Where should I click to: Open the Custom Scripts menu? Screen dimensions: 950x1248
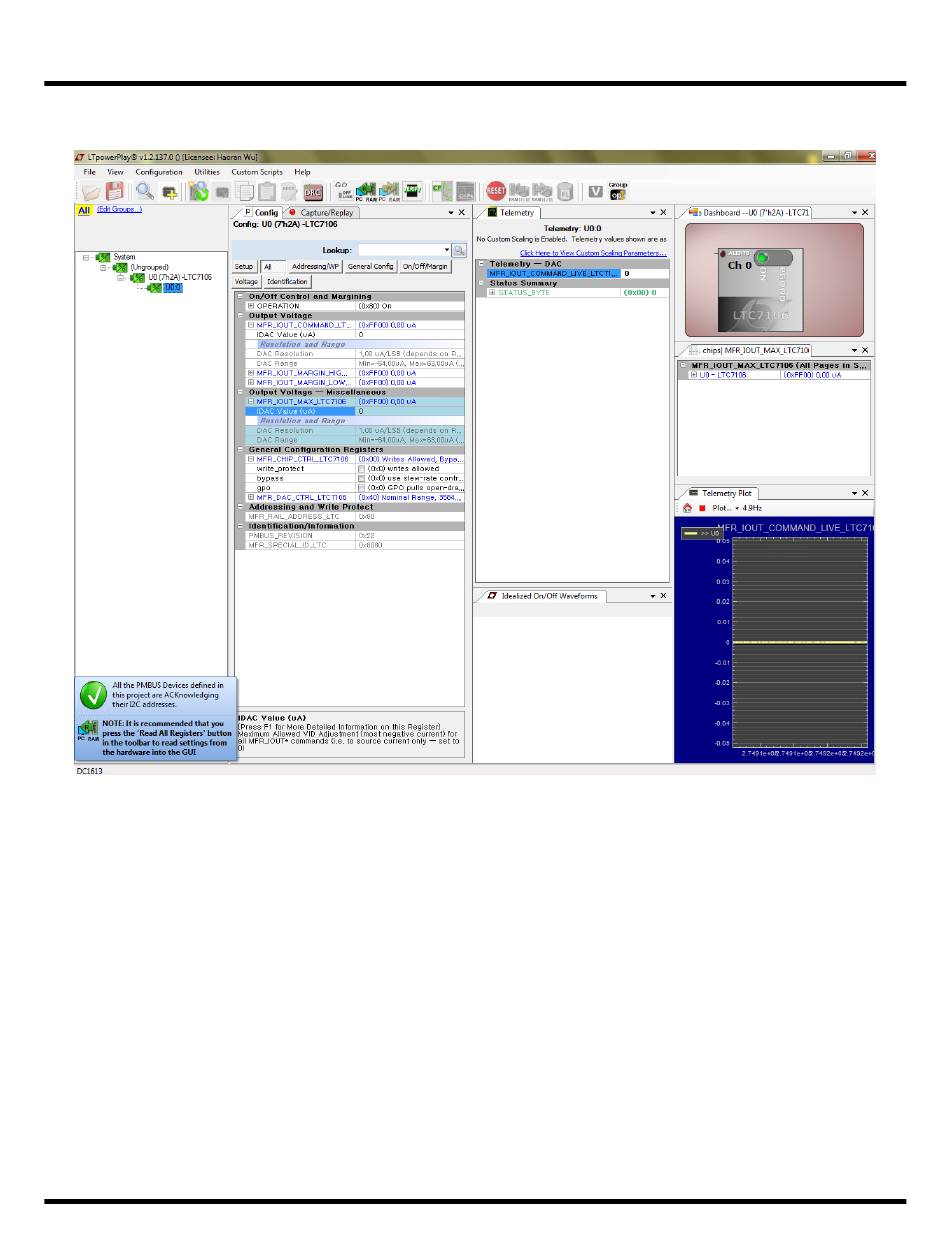click(257, 172)
